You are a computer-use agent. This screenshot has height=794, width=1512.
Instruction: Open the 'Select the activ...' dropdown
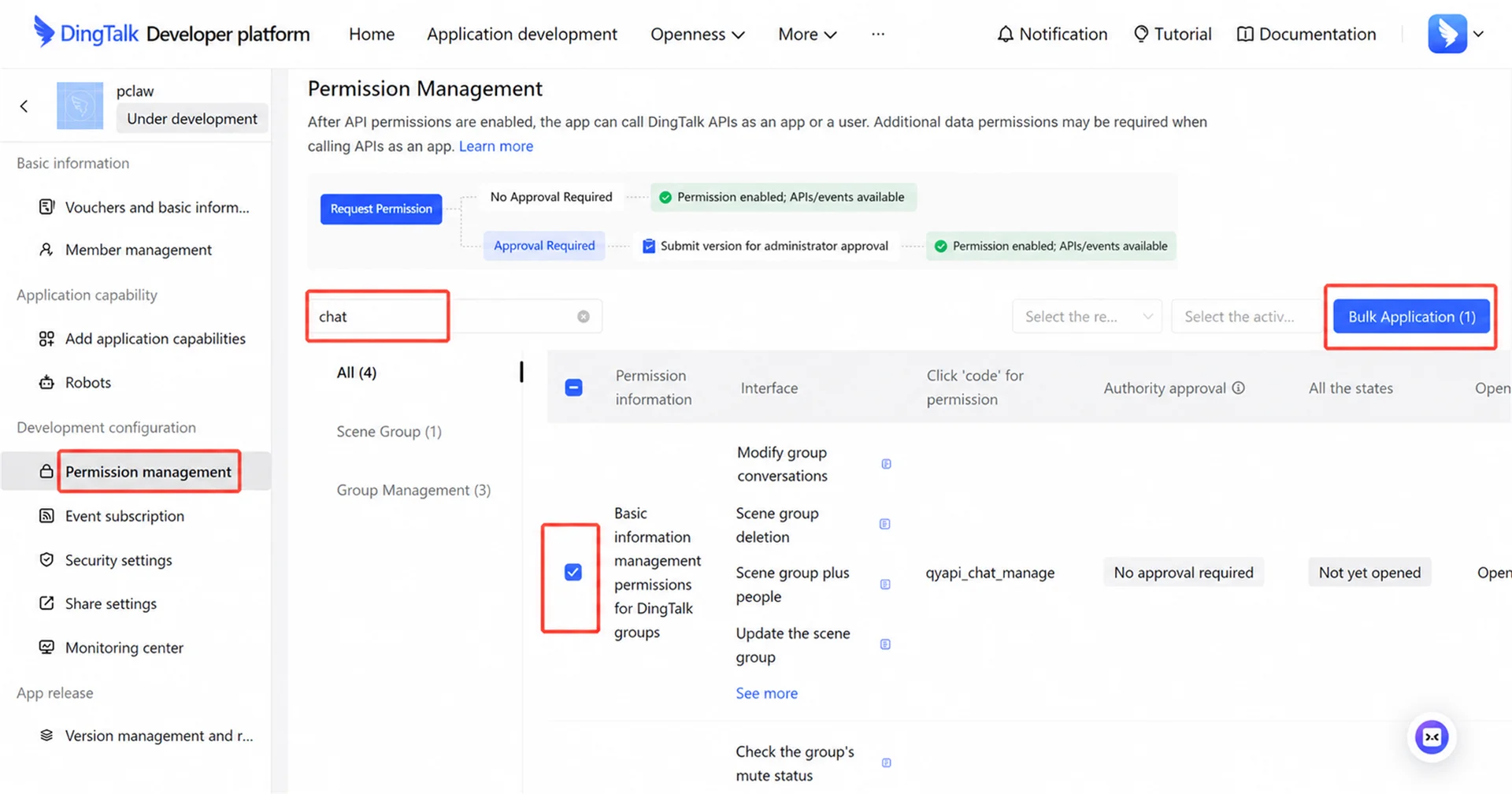tap(1247, 317)
